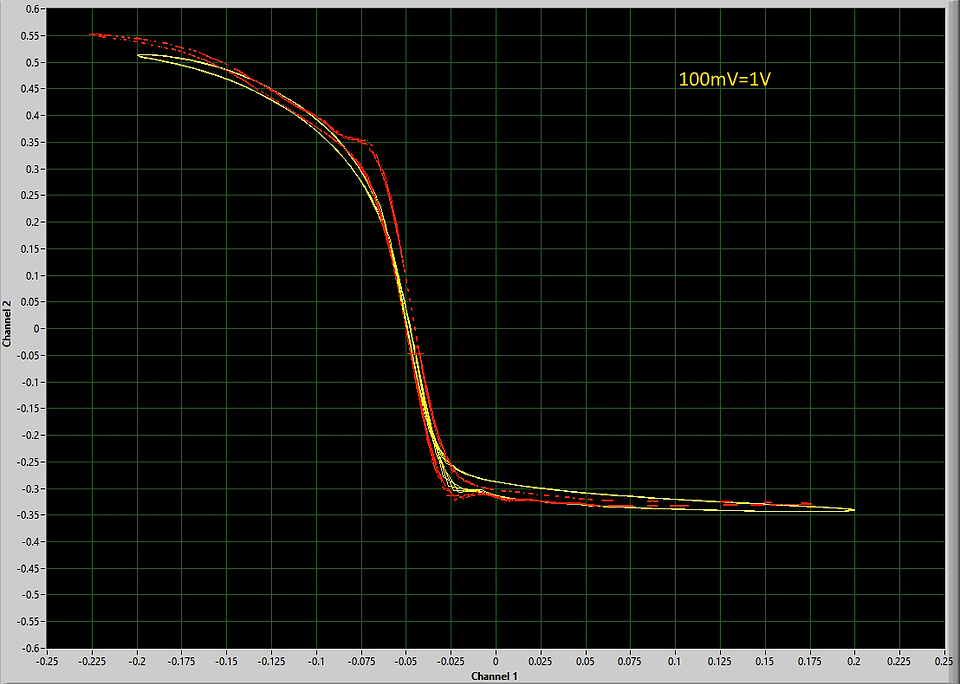This screenshot has width=960, height=684.
Task: Click the yellow 100mV=1V annotation text
Action: [x=723, y=79]
